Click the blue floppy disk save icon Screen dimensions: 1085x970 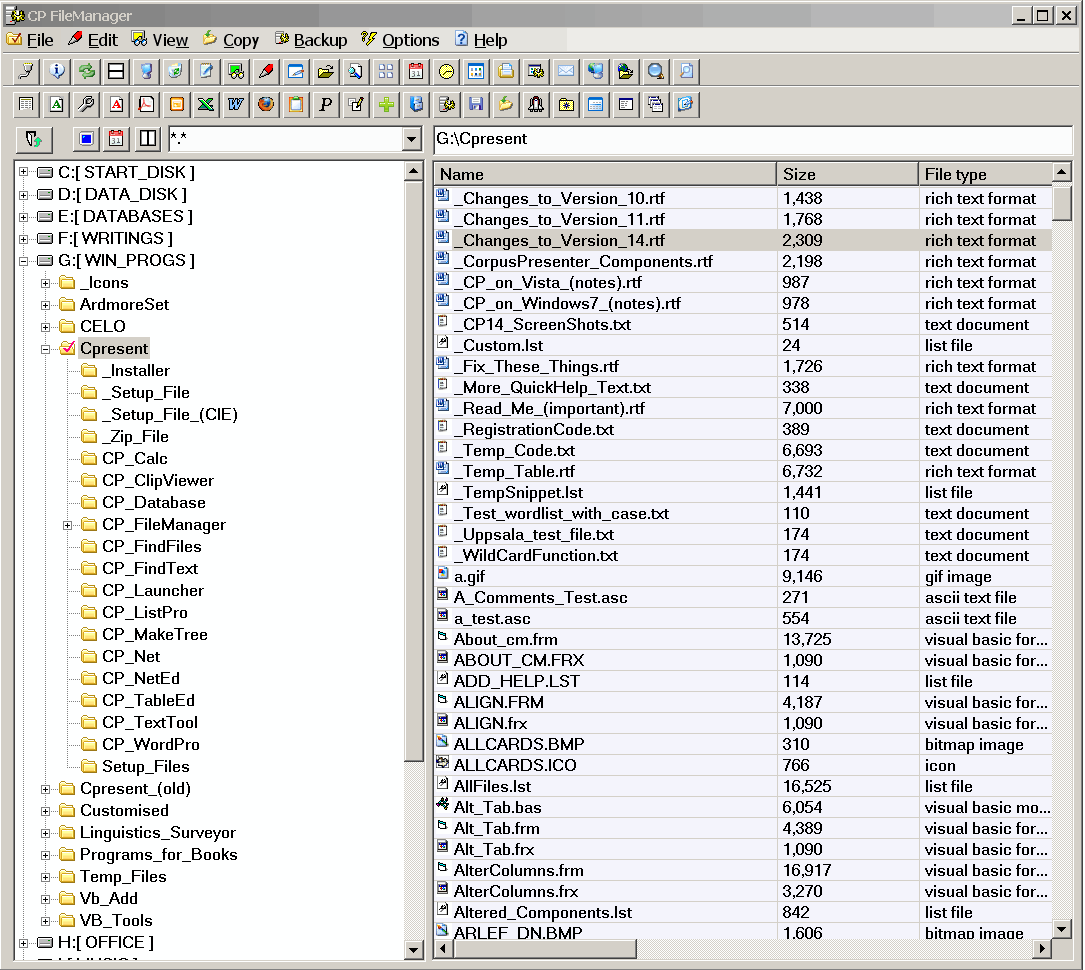476,104
